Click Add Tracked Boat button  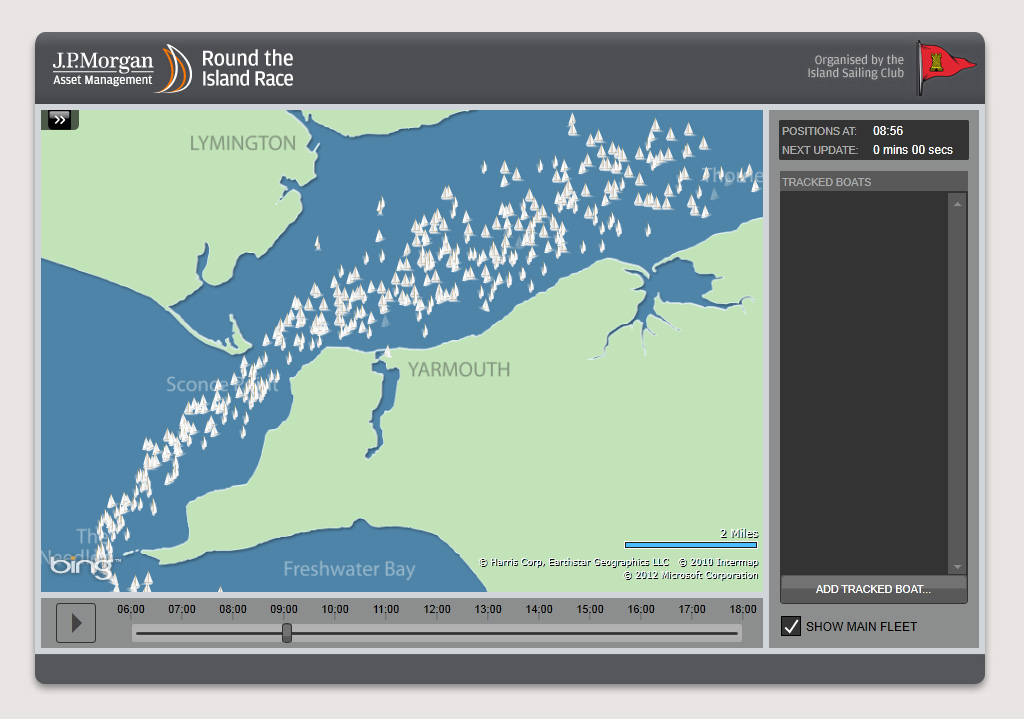click(x=873, y=589)
